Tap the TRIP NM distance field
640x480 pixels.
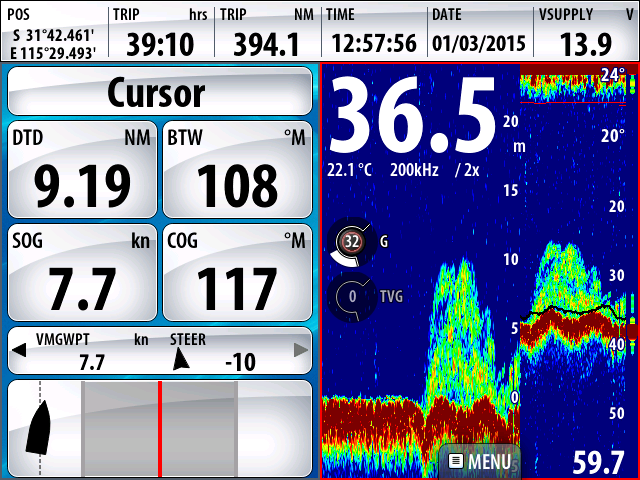266,31
